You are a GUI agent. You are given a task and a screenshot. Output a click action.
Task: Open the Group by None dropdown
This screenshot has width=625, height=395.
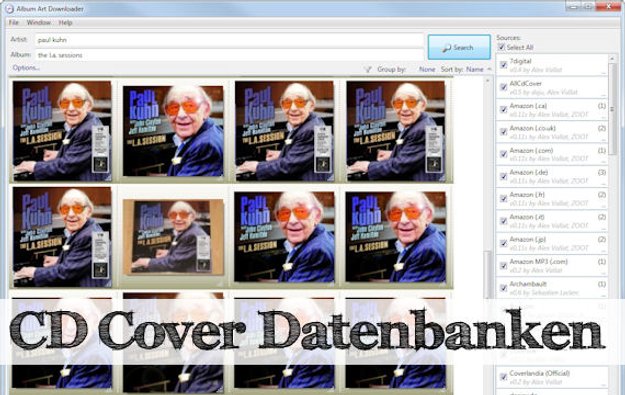coord(427,69)
